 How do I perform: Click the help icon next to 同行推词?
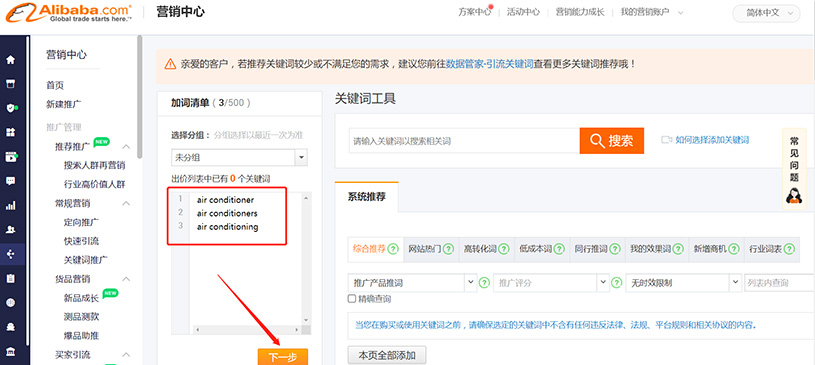615,249
